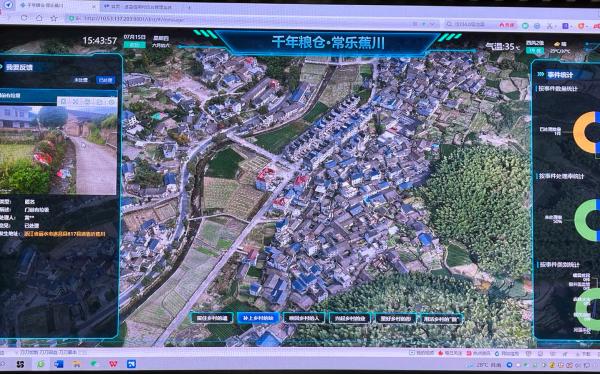This screenshot has height=374, width=600.
Task: Click the green badge under 07月15日
Action: (x=134, y=45)
